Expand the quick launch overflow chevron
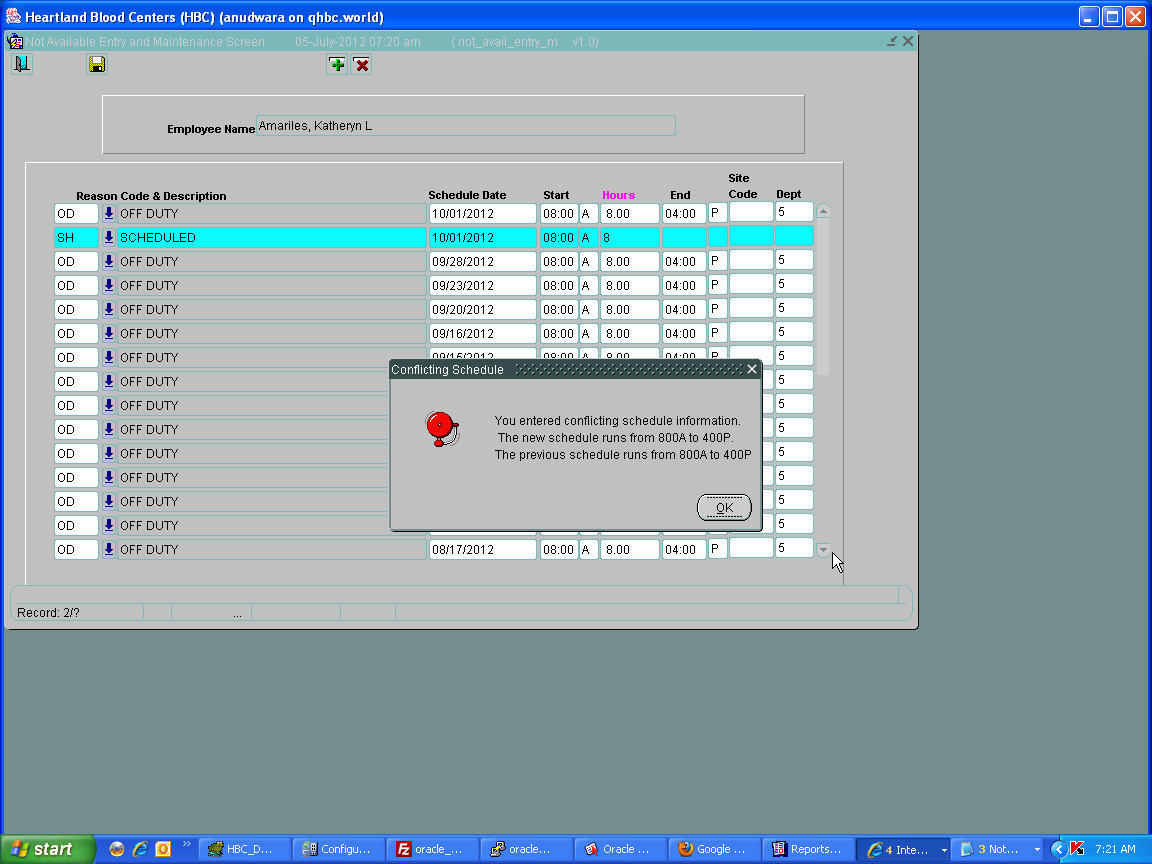 186,843
